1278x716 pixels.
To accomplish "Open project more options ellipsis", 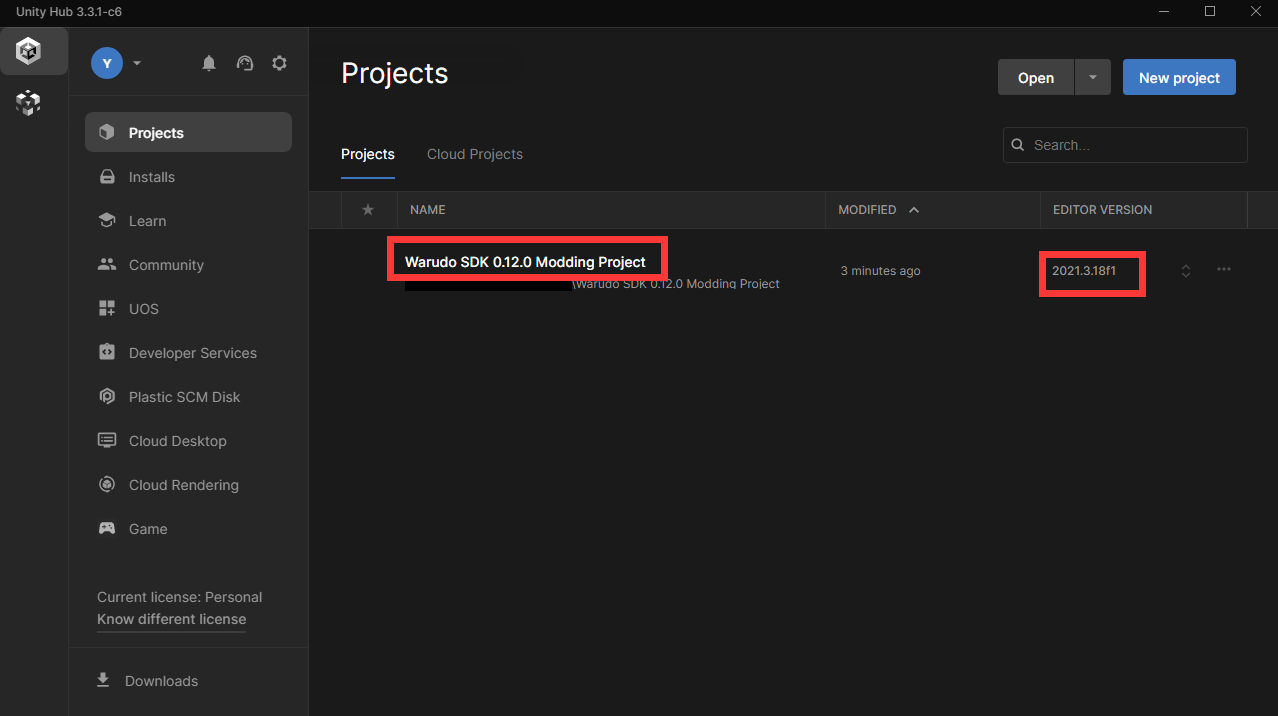I will click(1224, 270).
